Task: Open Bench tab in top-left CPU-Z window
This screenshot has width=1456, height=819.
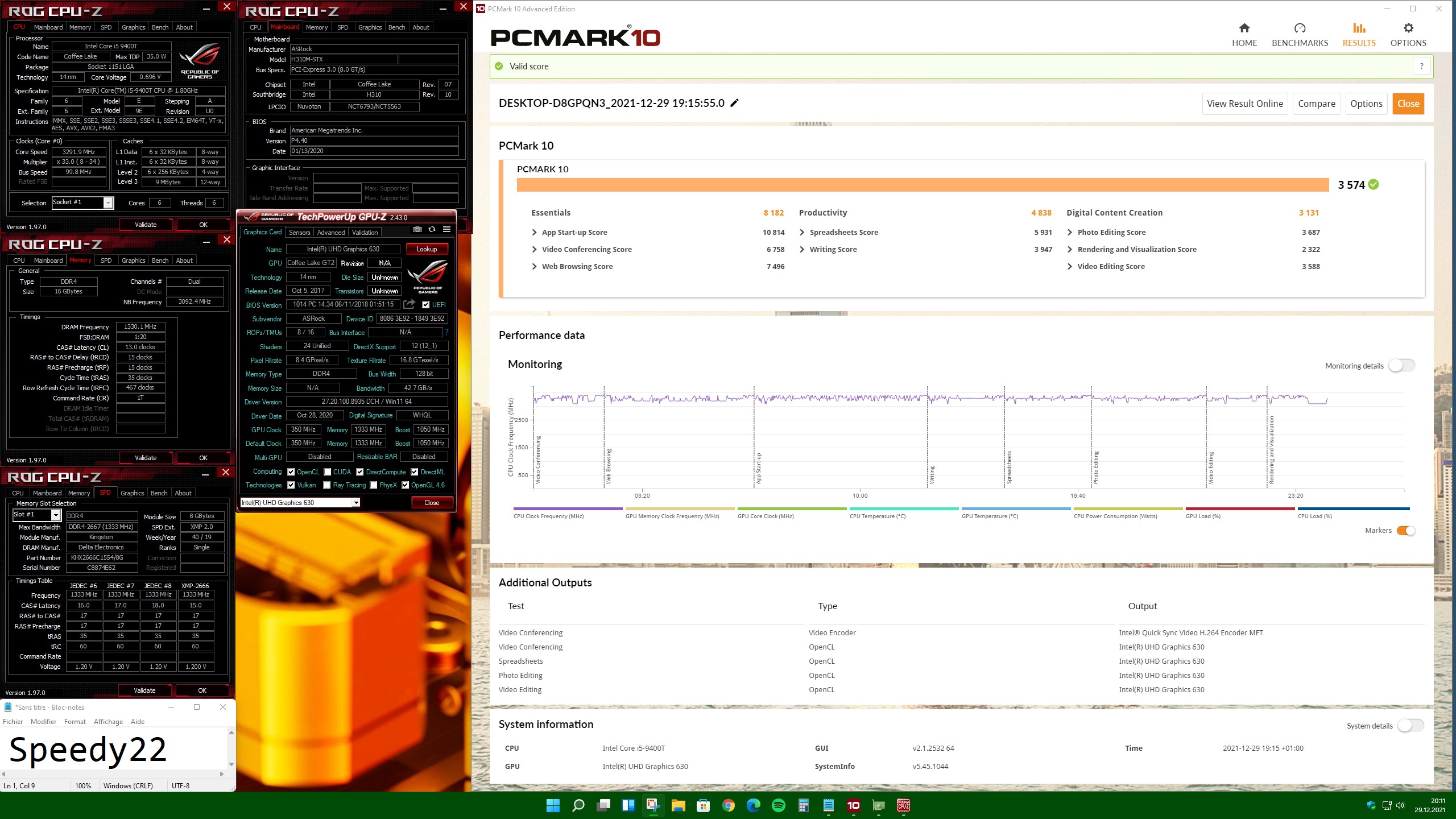Action: coord(160,27)
